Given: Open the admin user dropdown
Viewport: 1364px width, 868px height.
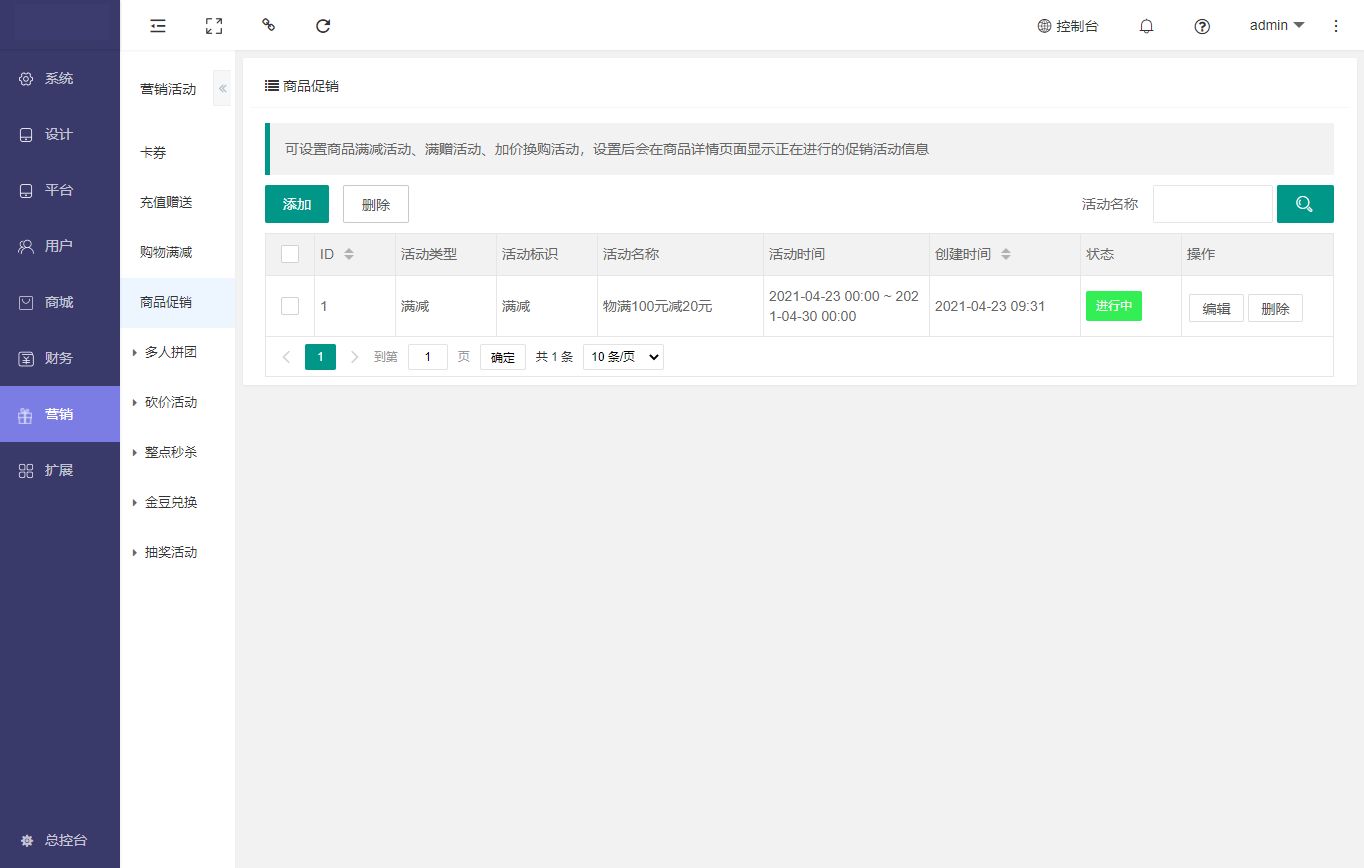Looking at the screenshot, I should [1277, 26].
